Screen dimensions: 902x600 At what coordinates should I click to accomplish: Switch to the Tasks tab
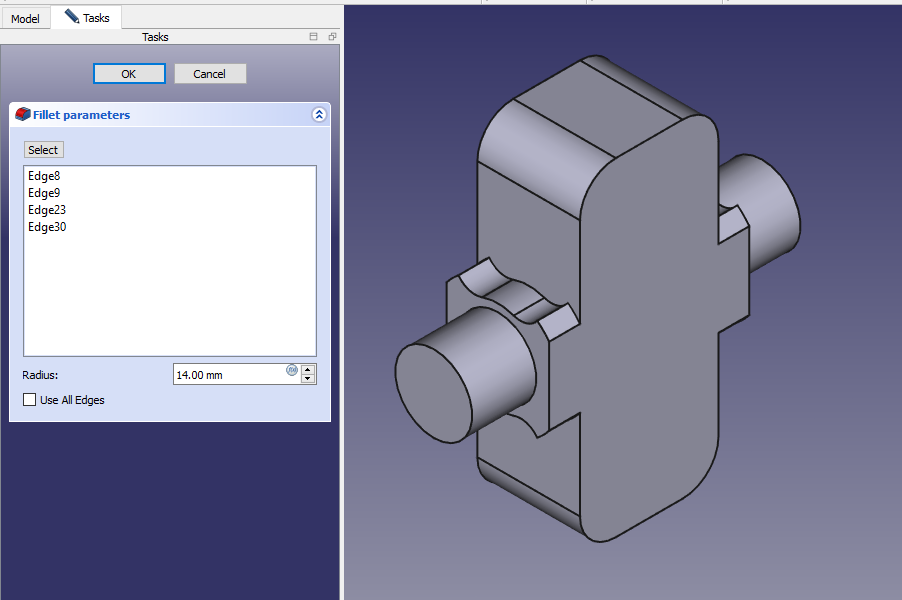[87, 17]
